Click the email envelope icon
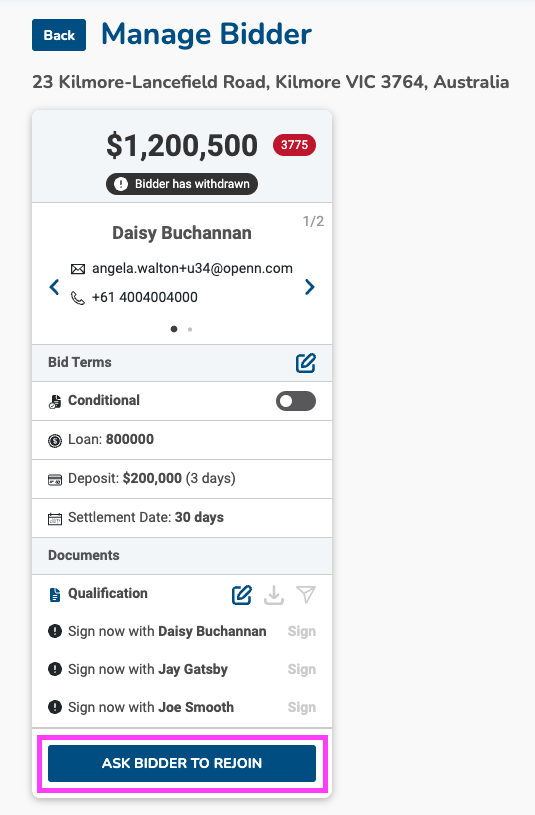 coord(78,269)
